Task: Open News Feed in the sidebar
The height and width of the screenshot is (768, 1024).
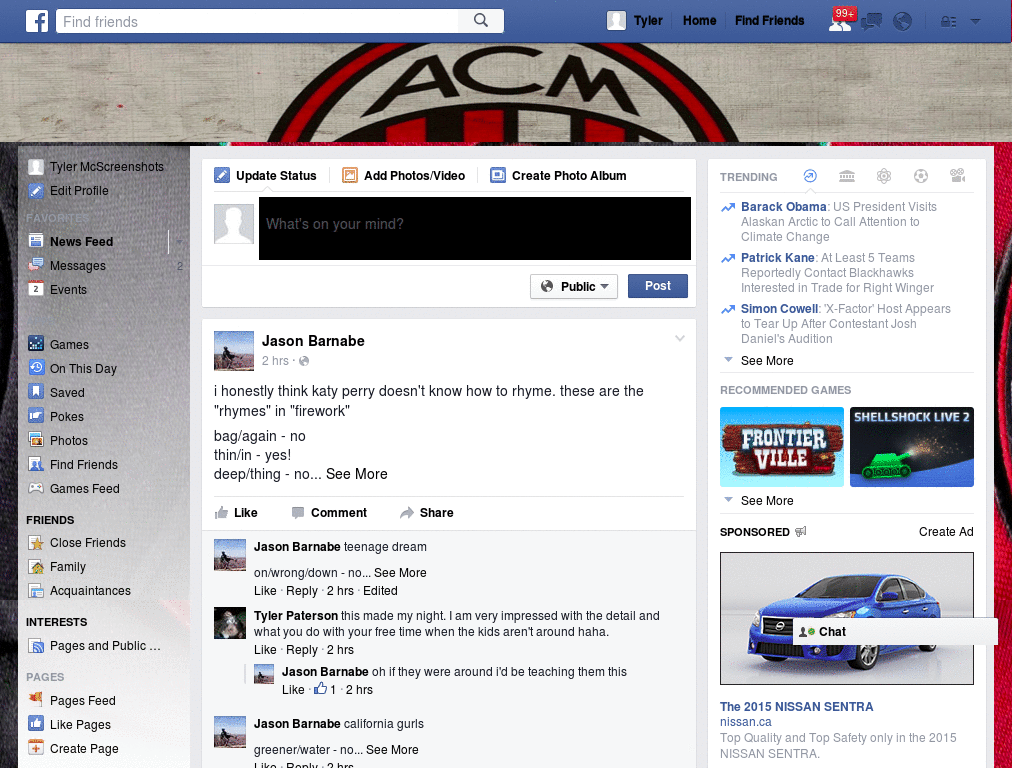Action: pos(81,242)
